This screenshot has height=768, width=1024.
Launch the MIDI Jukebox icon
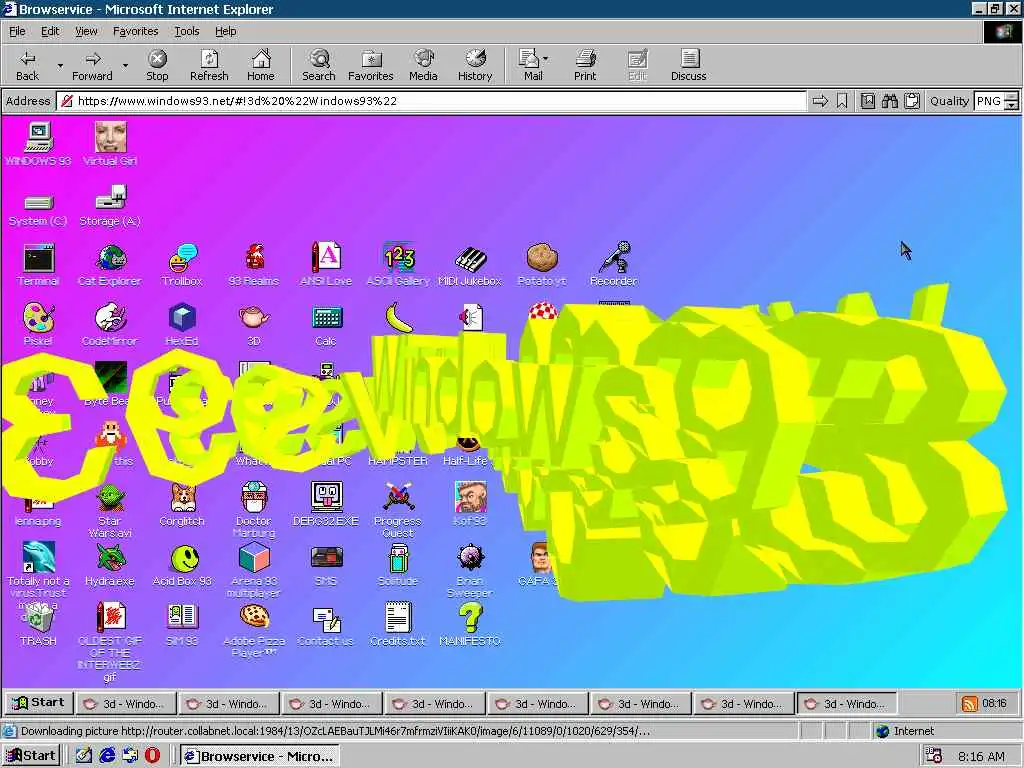pos(470,264)
